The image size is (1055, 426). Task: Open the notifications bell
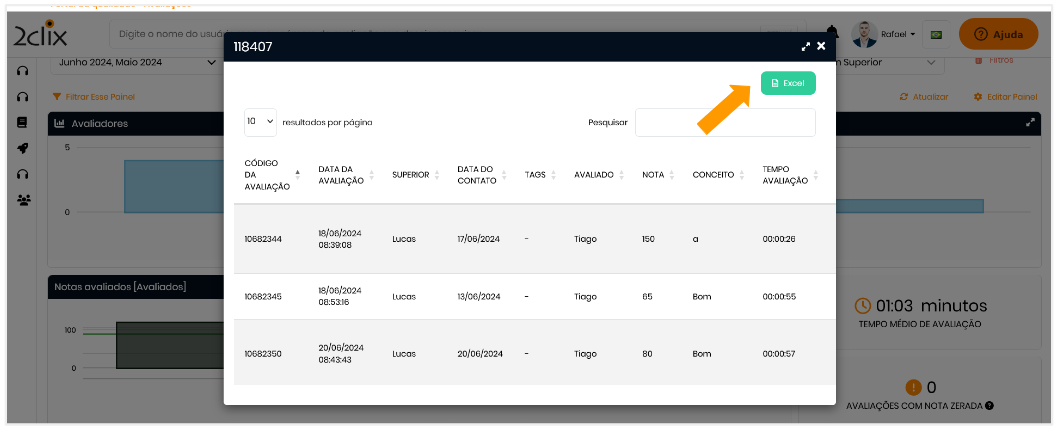[x=833, y=33]
